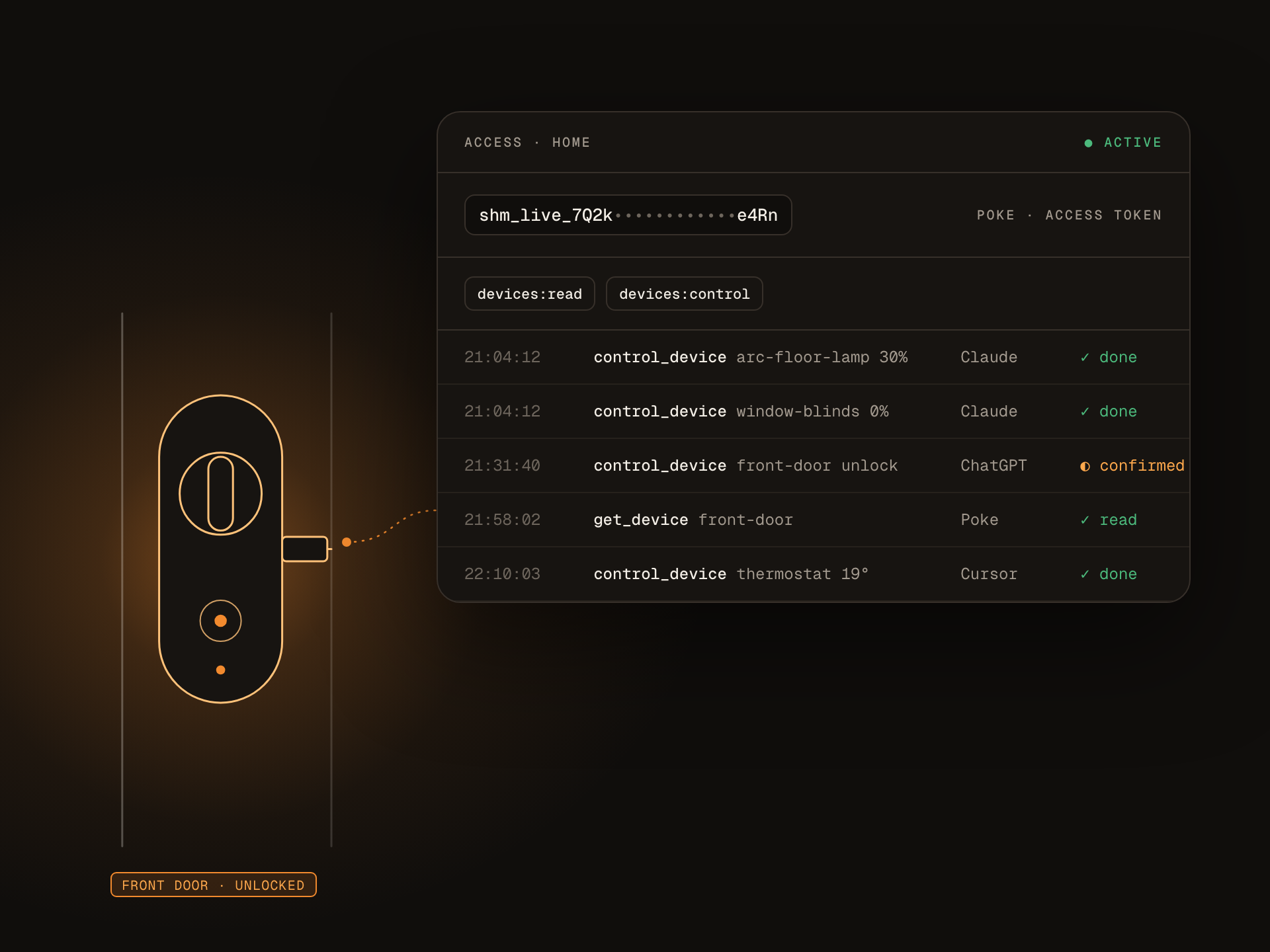This screenshot has height=952, width=1270.
Task: Click the checkmark on the thermostat row
Action: pos(1085,575)
